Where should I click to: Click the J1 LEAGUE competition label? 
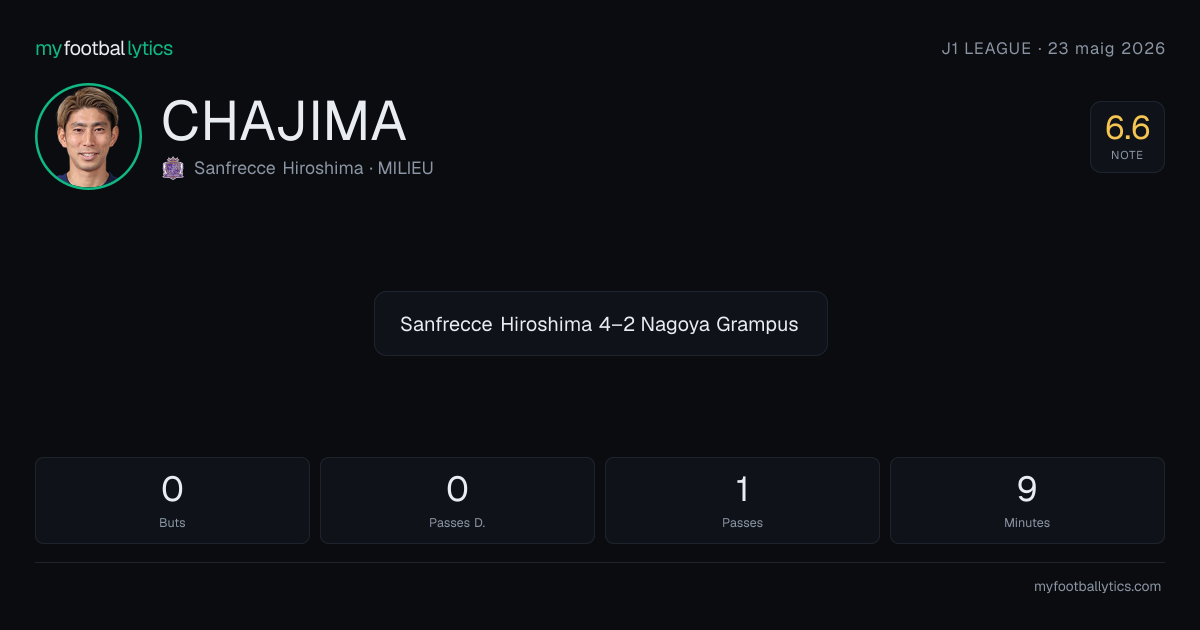(986, 48)
